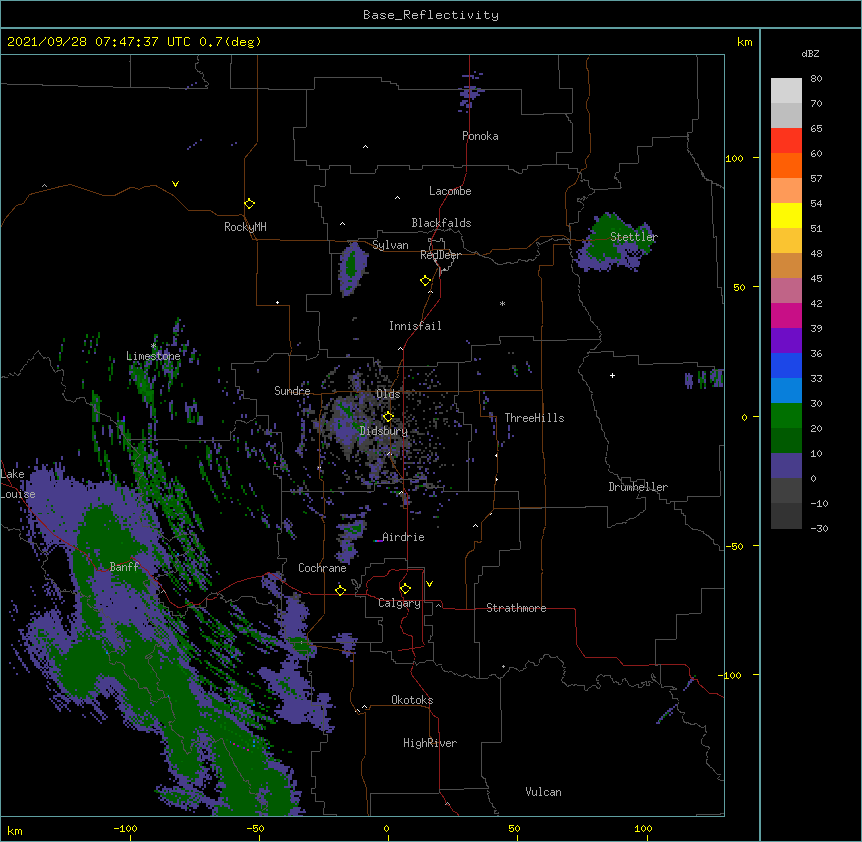862x842 pixels.
Task: Click the yellow diamond marker below RedDeer
Action: tap(426, 281)
